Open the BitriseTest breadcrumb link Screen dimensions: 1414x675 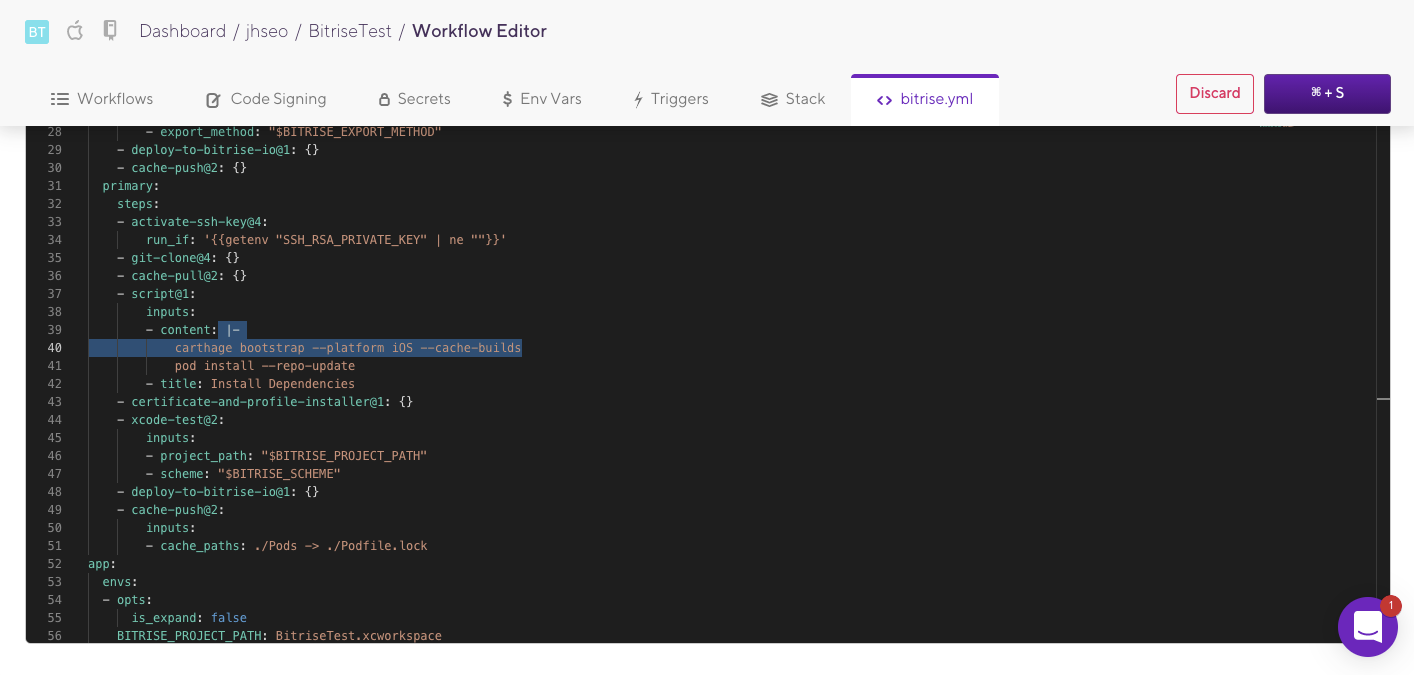point(350,31)
